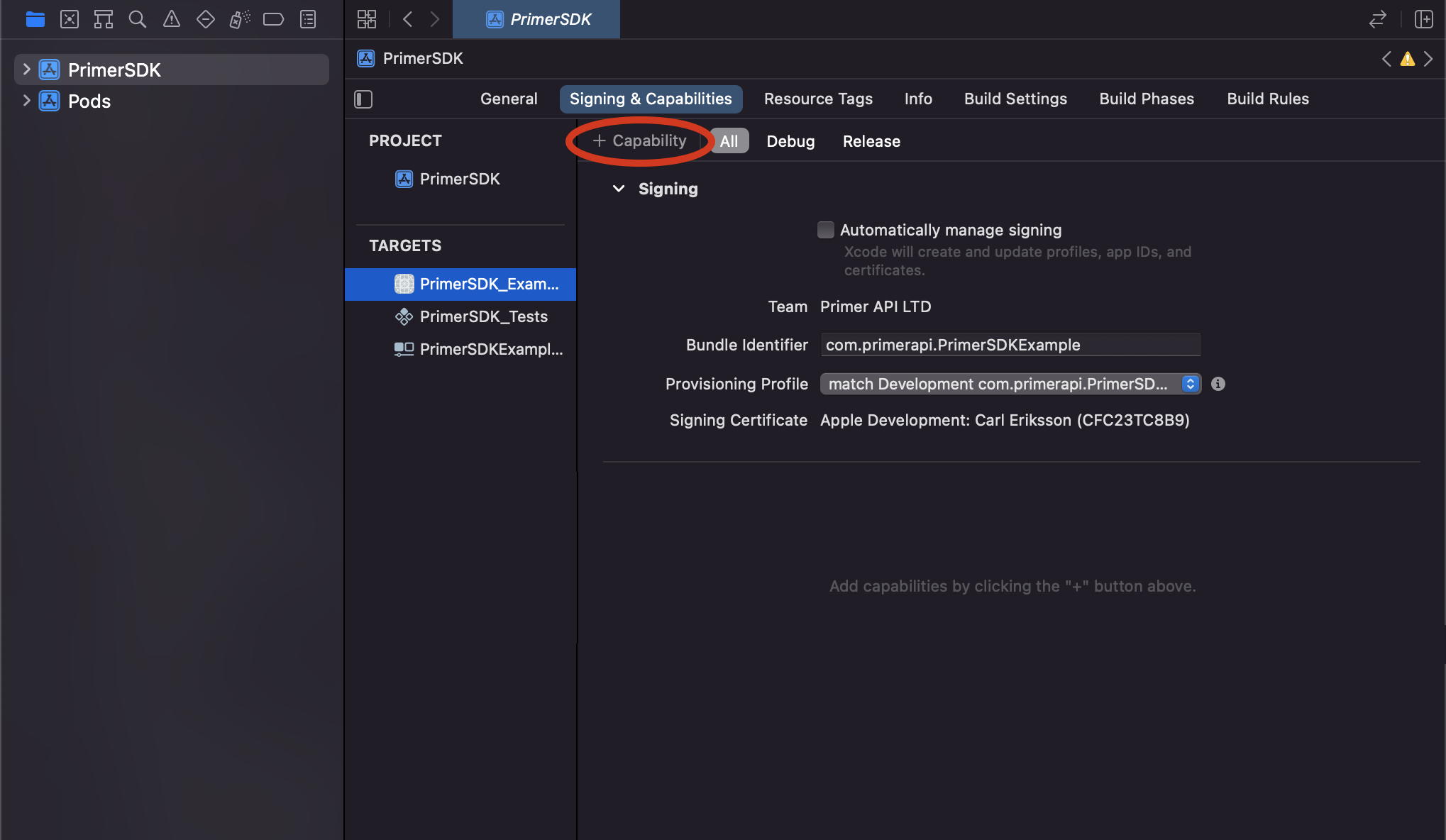The height and width of the screenshot is (840, 1446).
Task: Switch to the Build Settings tab
Action: point(1015,99)
